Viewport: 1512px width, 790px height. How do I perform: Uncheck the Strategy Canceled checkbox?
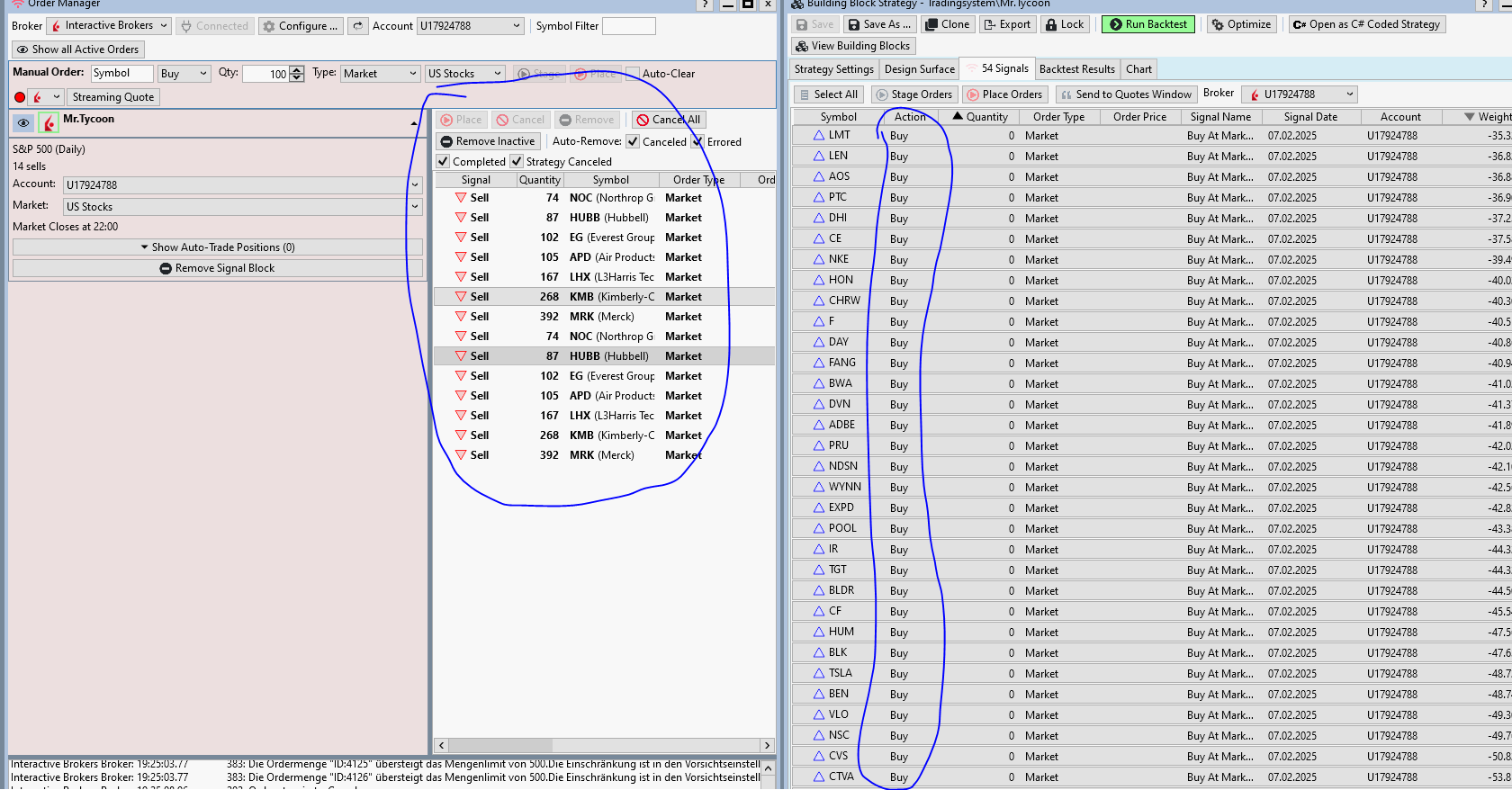click(x=517, y=162)
